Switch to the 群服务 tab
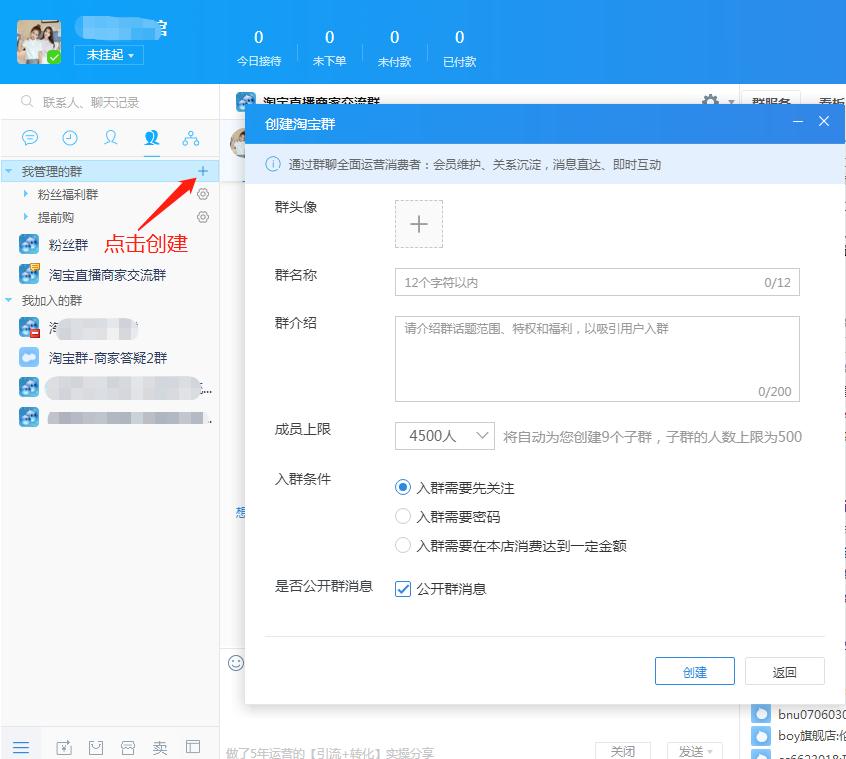 click(x=772, y=102)
